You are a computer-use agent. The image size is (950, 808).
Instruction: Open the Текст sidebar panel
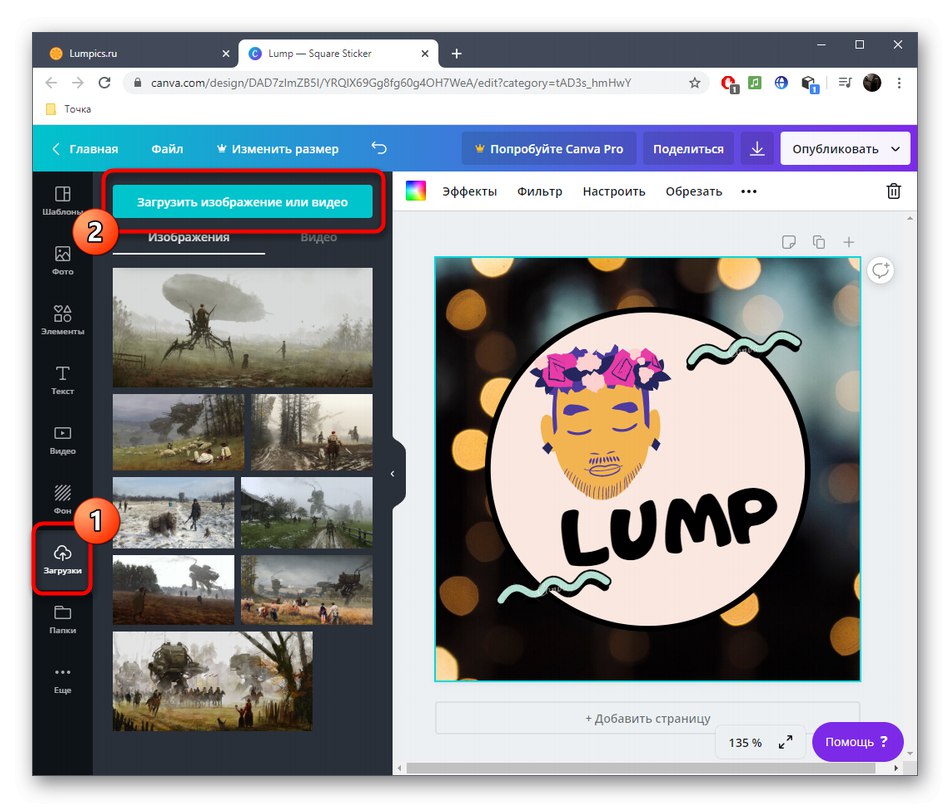click(x=62, y=380)
